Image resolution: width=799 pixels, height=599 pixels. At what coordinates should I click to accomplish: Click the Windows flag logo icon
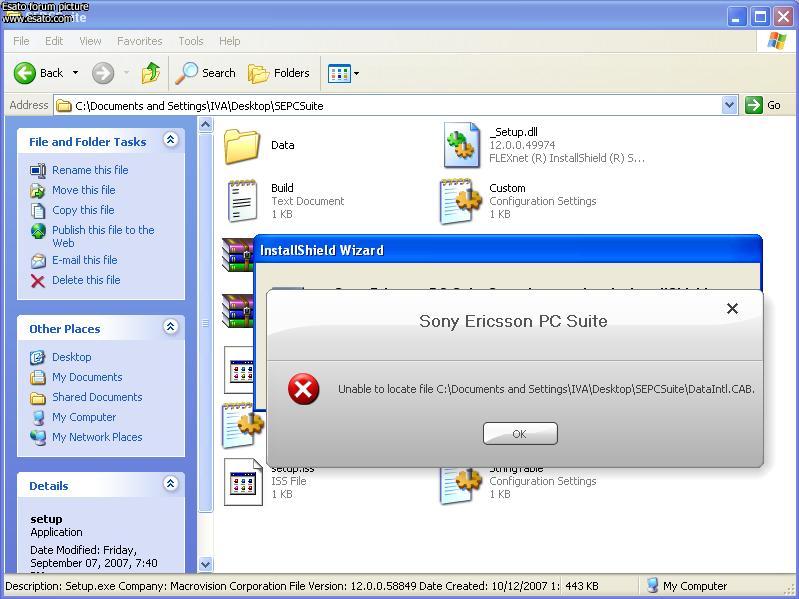tap(776, 41)
